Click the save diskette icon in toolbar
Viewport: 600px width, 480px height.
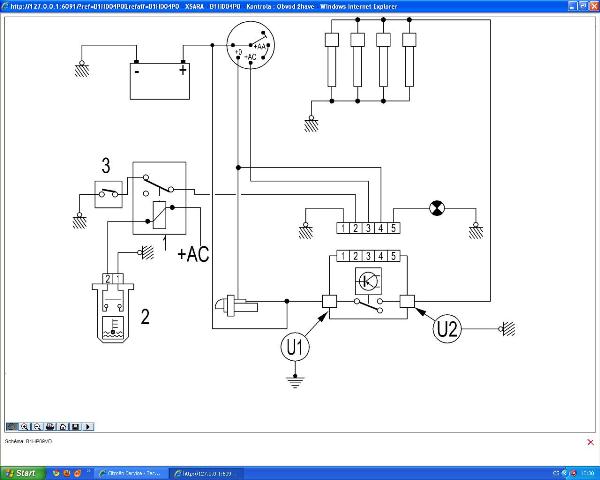[x=75, y=427]
